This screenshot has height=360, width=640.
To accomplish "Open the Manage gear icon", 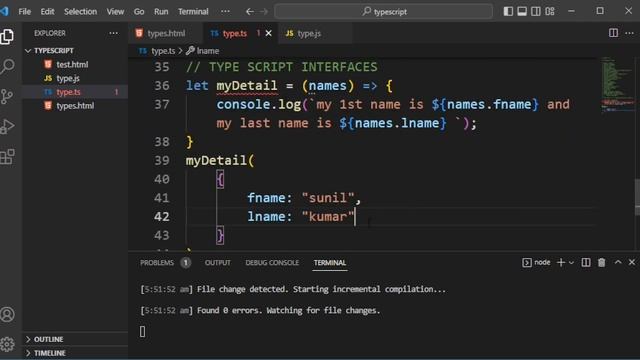I will click(x=7, y=344).
